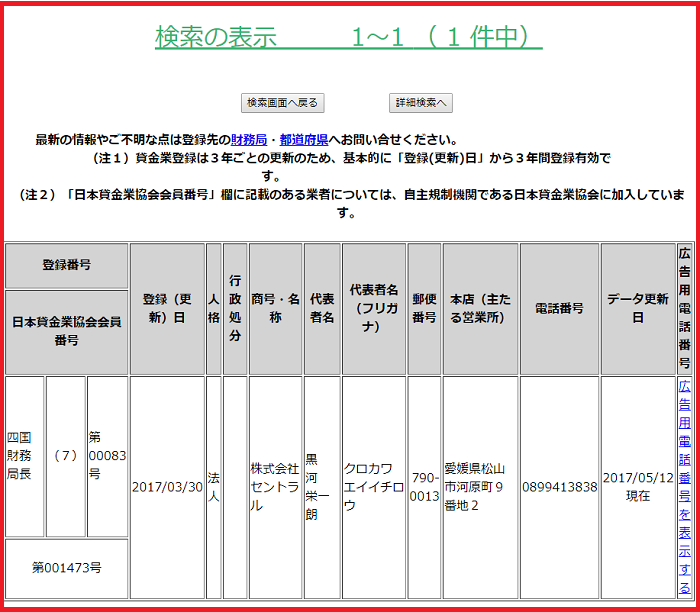Screen dimensions: 700x612
Task: Select the 2017/05/12 現在 cell
Action: (638, 487)
